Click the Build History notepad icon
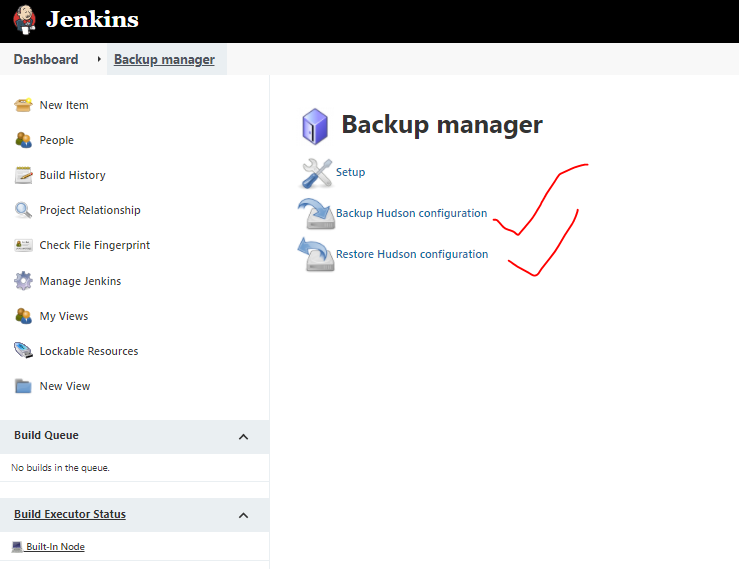This screenshot has width=739, height=569. tap(23, 175)
